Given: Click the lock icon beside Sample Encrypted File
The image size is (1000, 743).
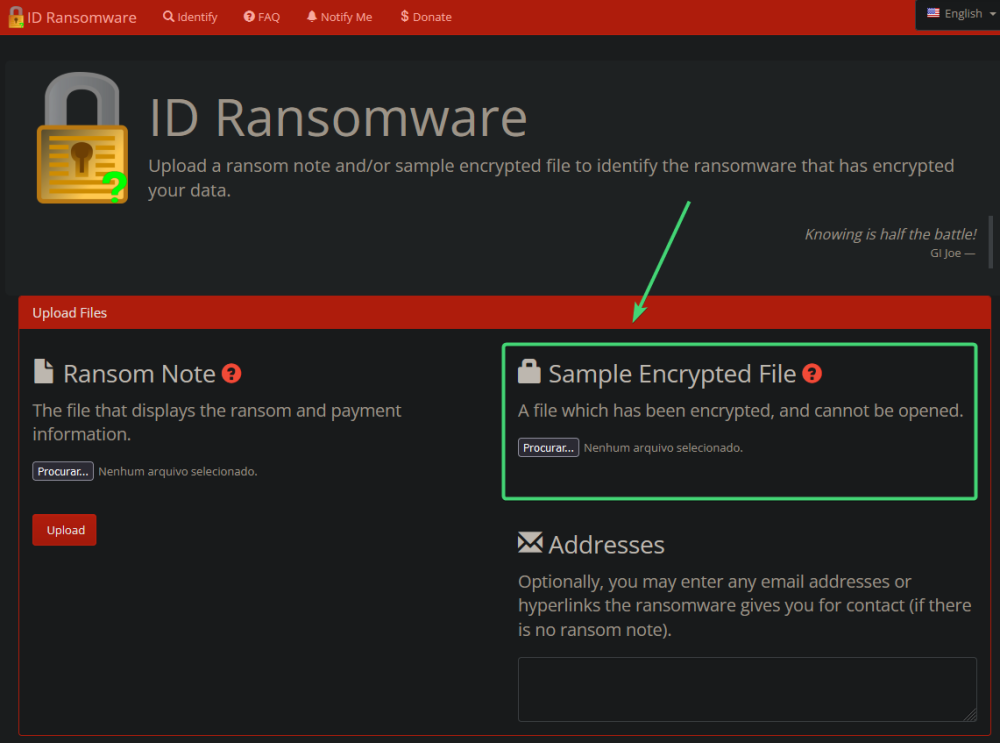Looking at the screenshot, I should pyautogui.click(x=529, y=373).
